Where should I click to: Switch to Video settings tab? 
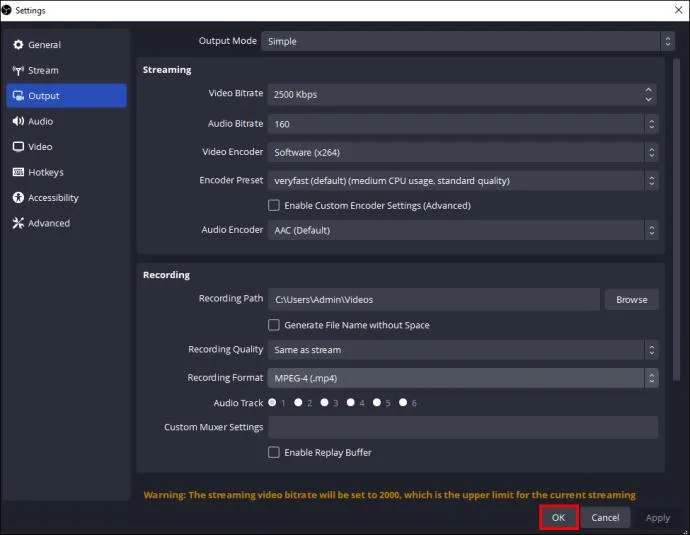[x=66, y=147]
